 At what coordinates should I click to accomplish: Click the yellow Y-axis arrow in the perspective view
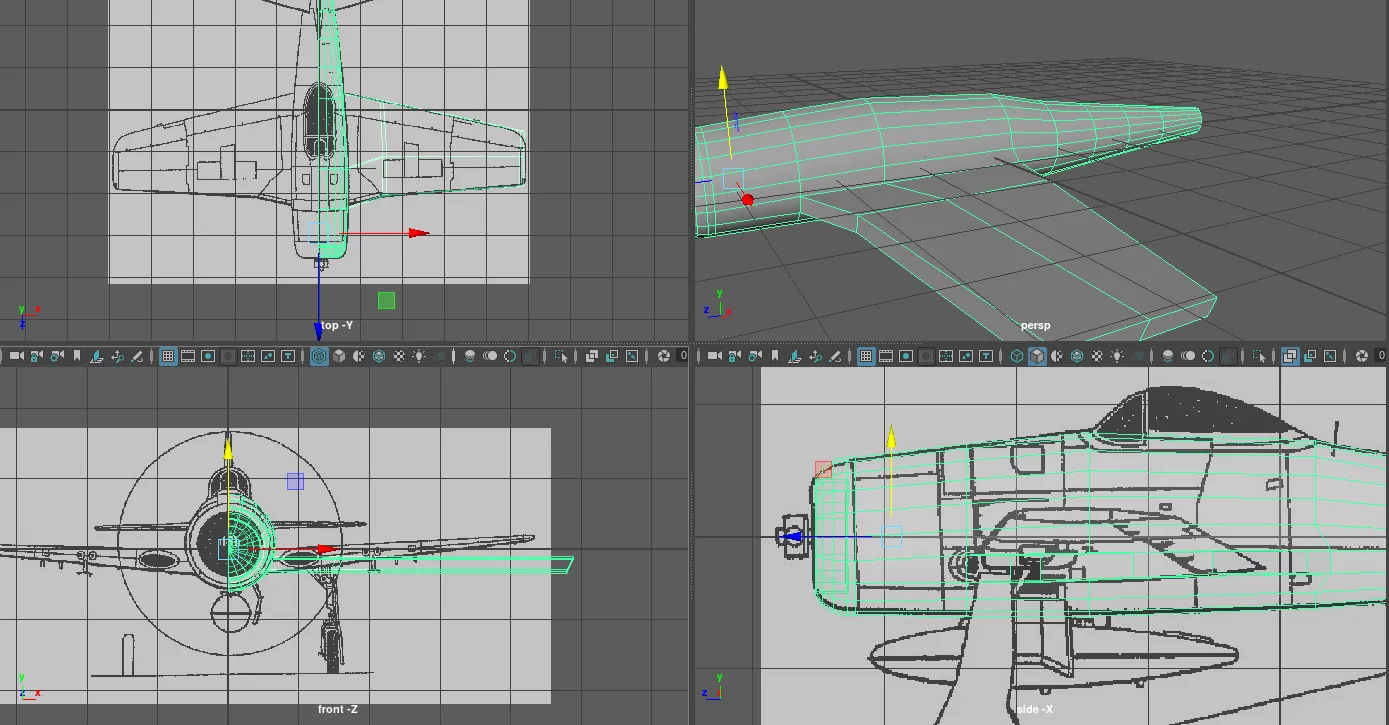click(x=722, y=80)
